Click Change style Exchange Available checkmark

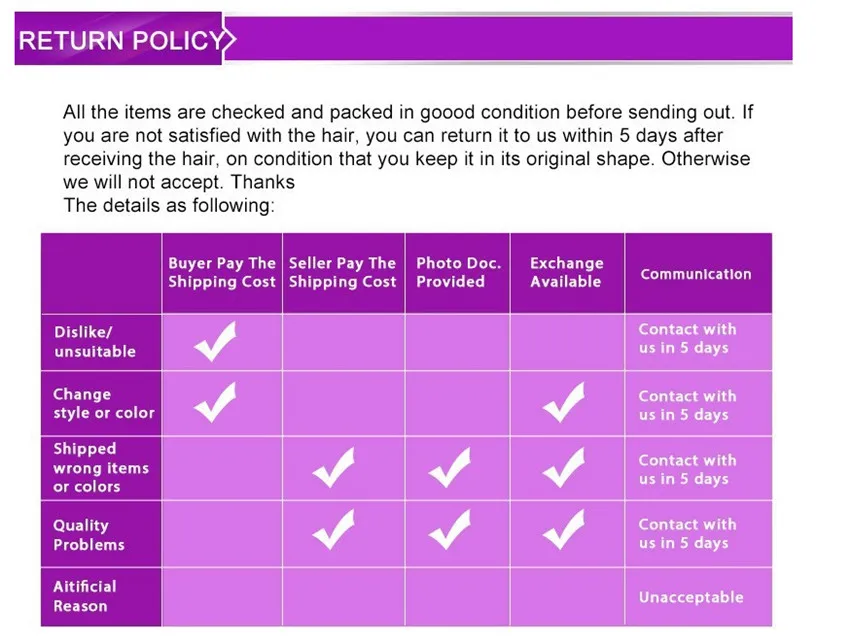click(564, 403)
